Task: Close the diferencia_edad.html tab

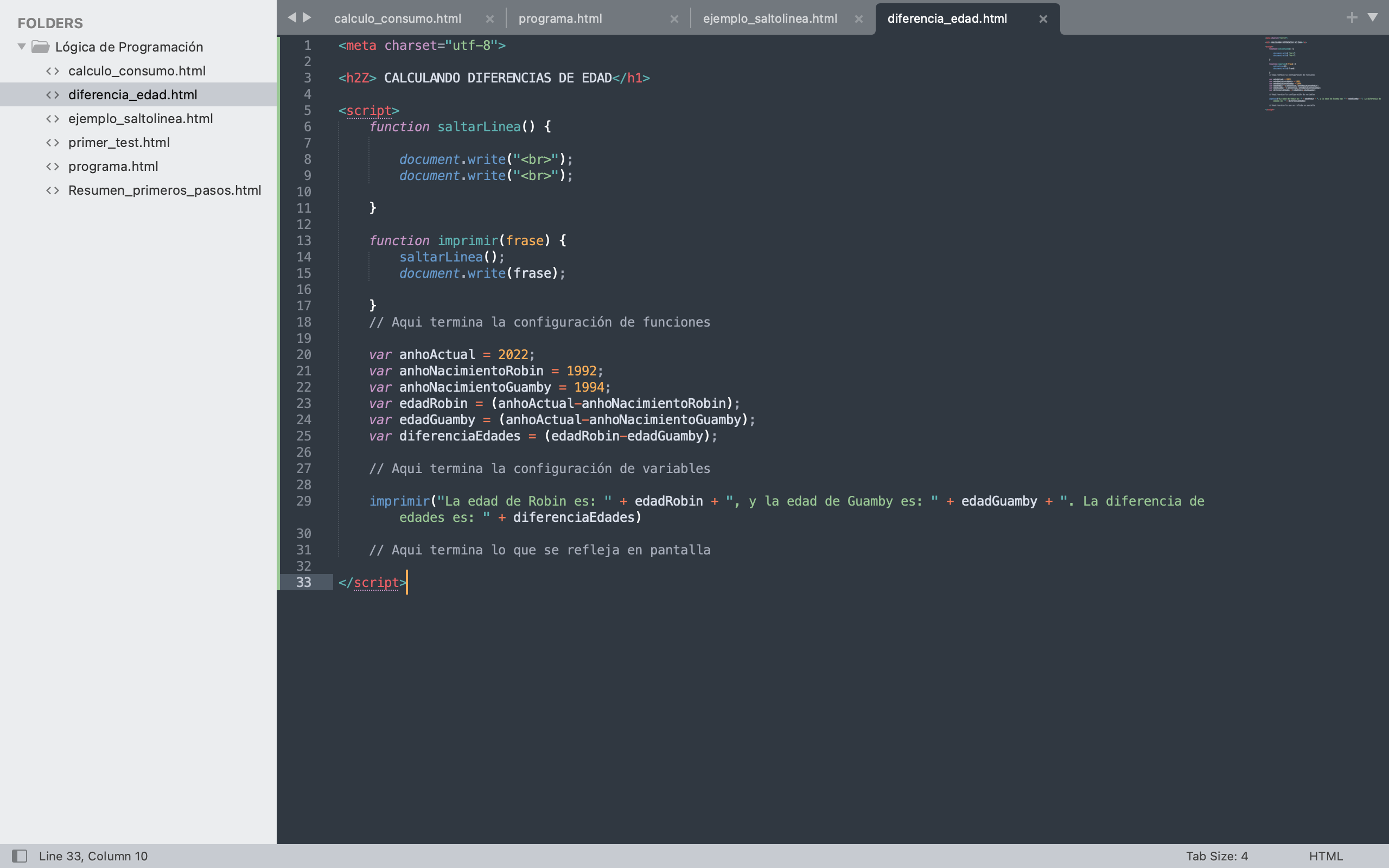Action: (1043, 19)
